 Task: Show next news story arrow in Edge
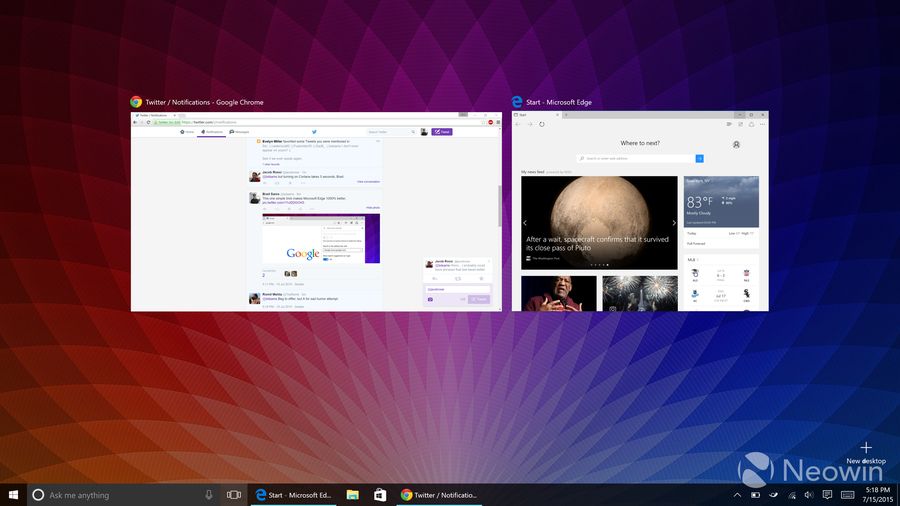(673, 223)
